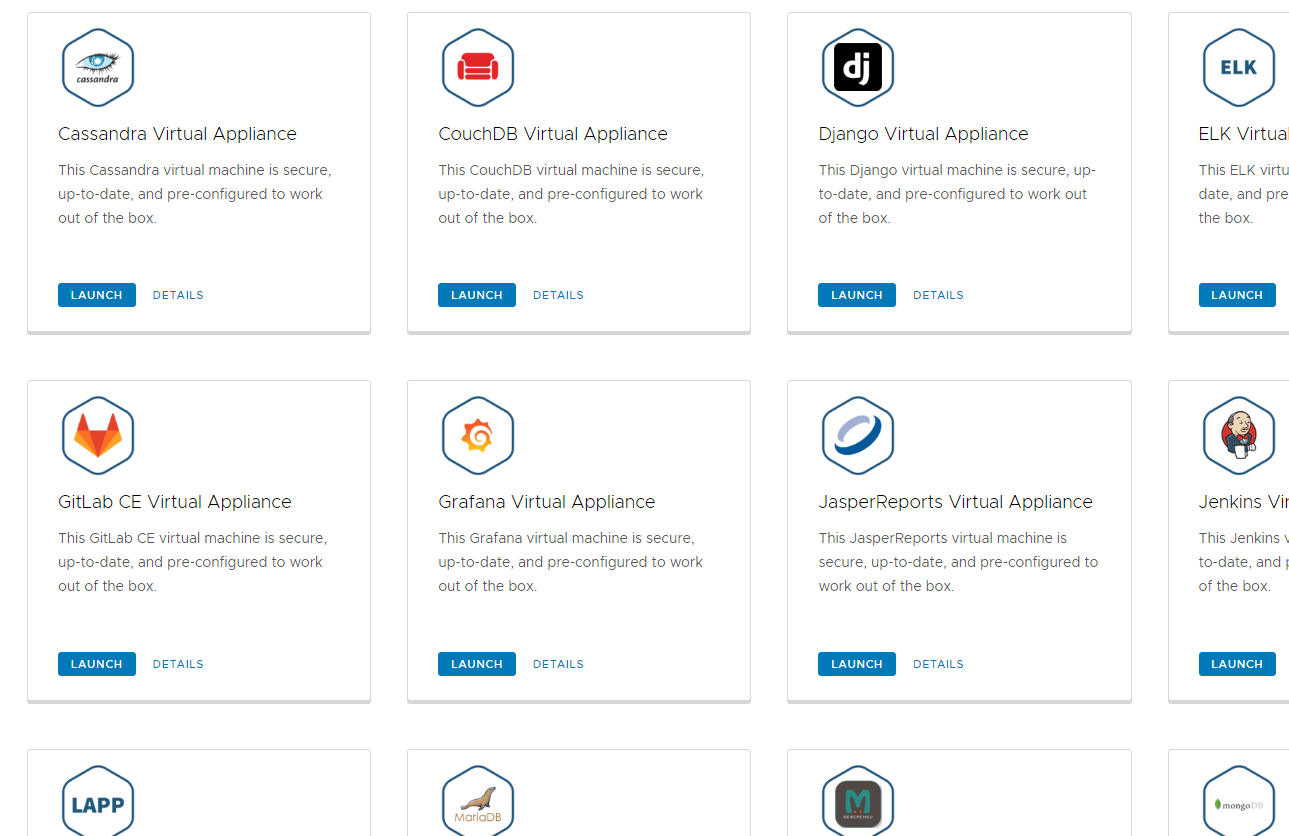Click the Cassandra eye logo icon
The image size is (1289, 836).
(98, 68)
